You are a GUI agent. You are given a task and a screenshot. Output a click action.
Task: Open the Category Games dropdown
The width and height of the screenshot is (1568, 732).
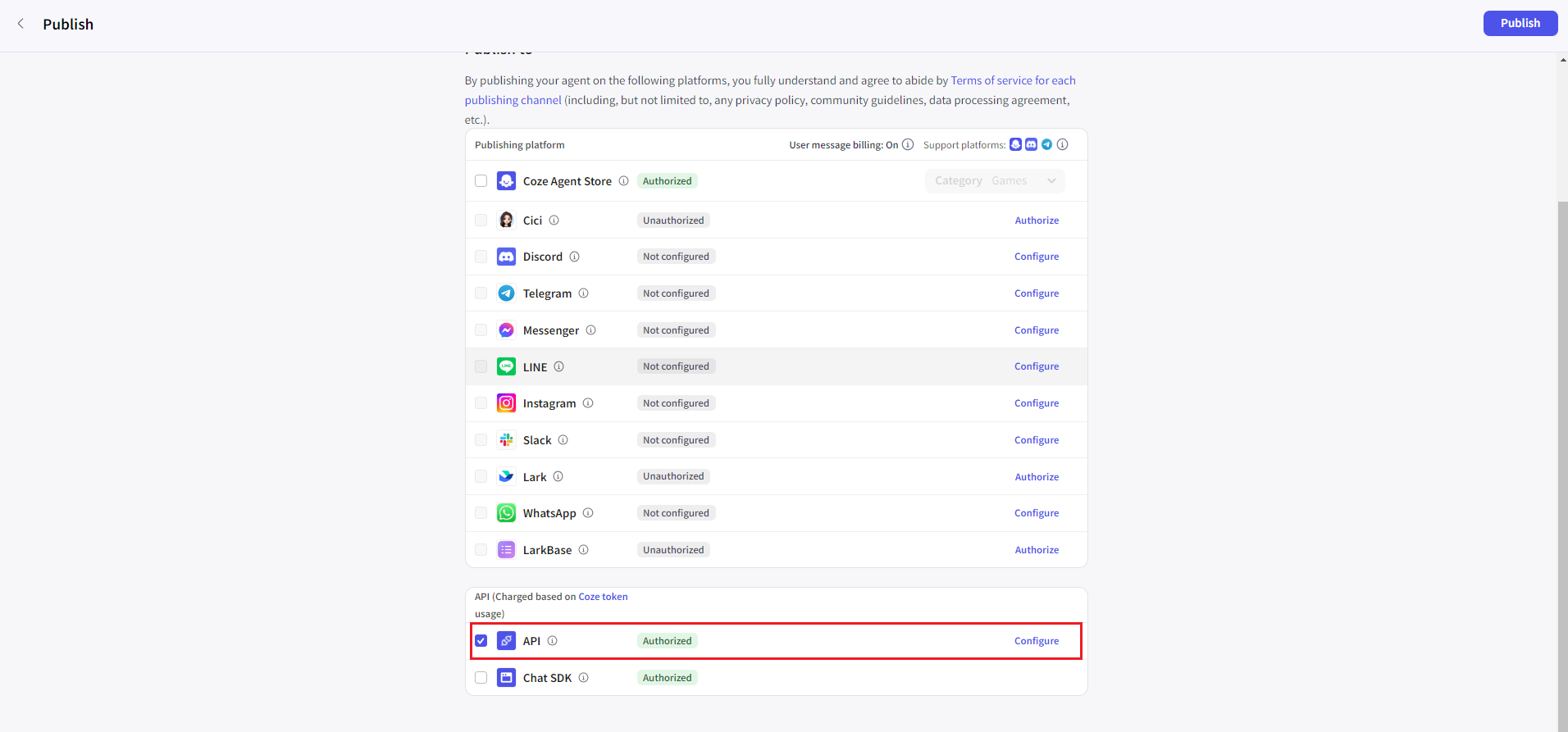click(995, 181)
